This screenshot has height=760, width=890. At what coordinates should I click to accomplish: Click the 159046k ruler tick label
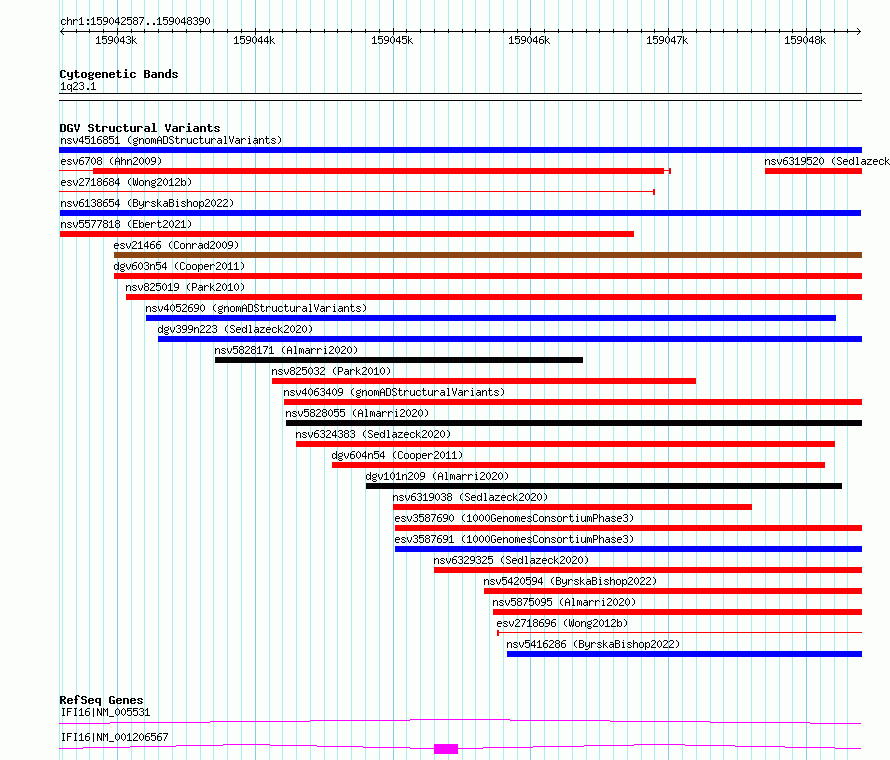pyautogui.click(x=529, y=40)
